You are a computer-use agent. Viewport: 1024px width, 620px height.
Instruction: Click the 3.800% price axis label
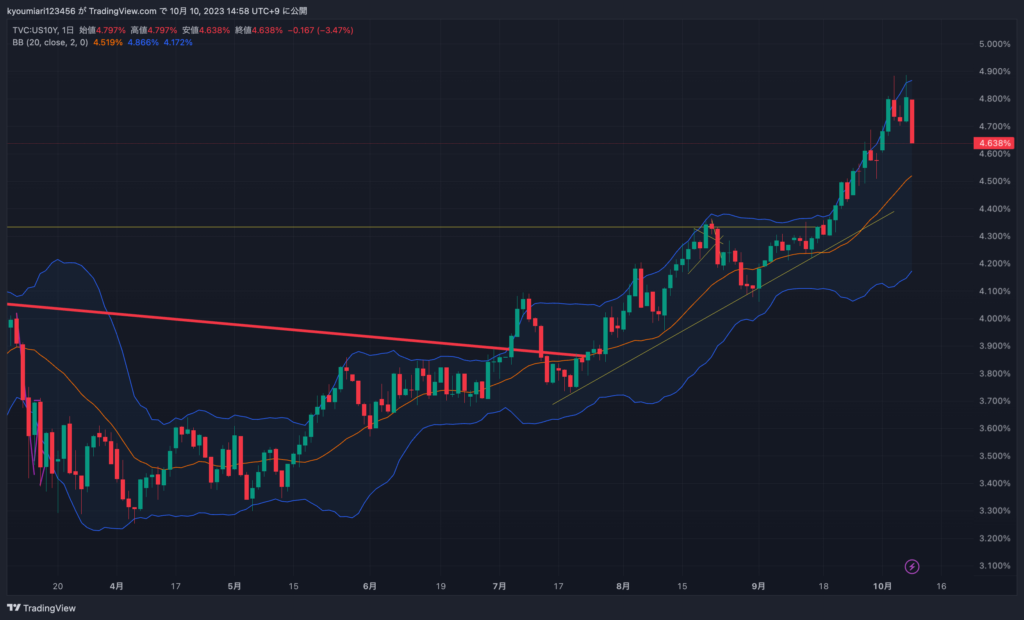pyautogui.click(x=995, y=374)
